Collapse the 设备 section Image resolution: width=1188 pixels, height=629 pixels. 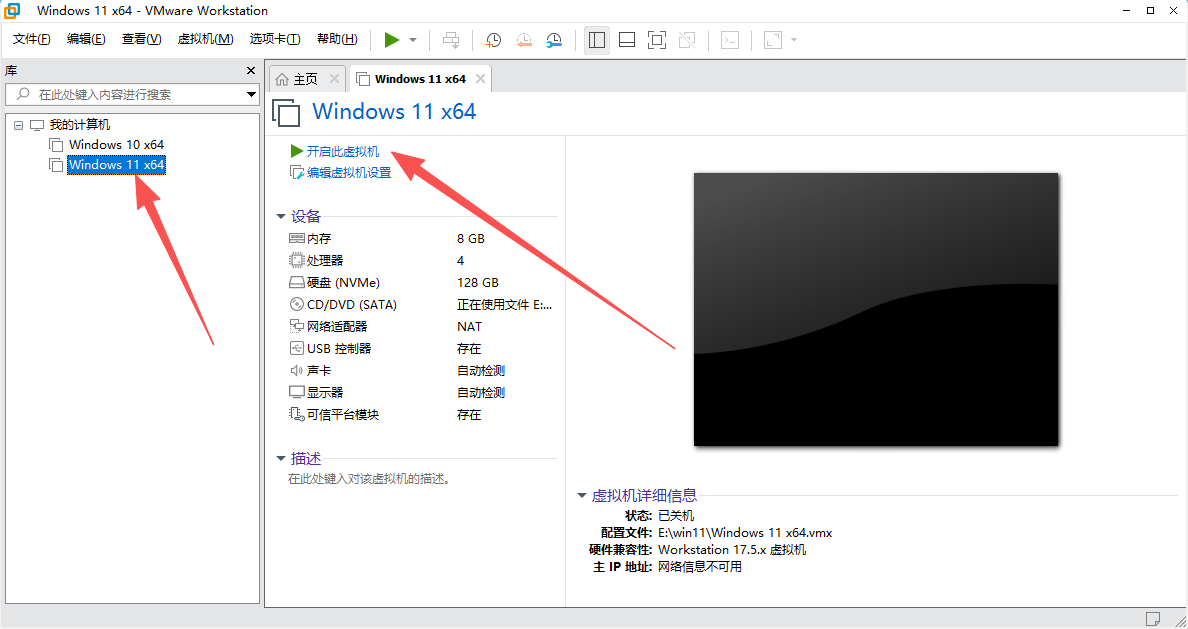tap(281, 217)
